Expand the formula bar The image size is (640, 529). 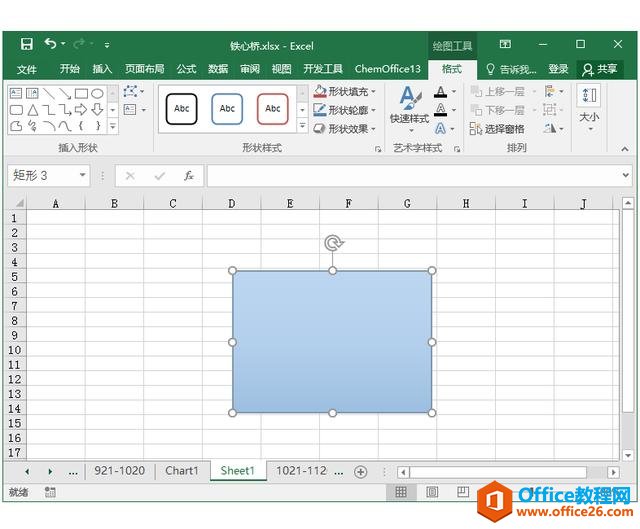625,176
